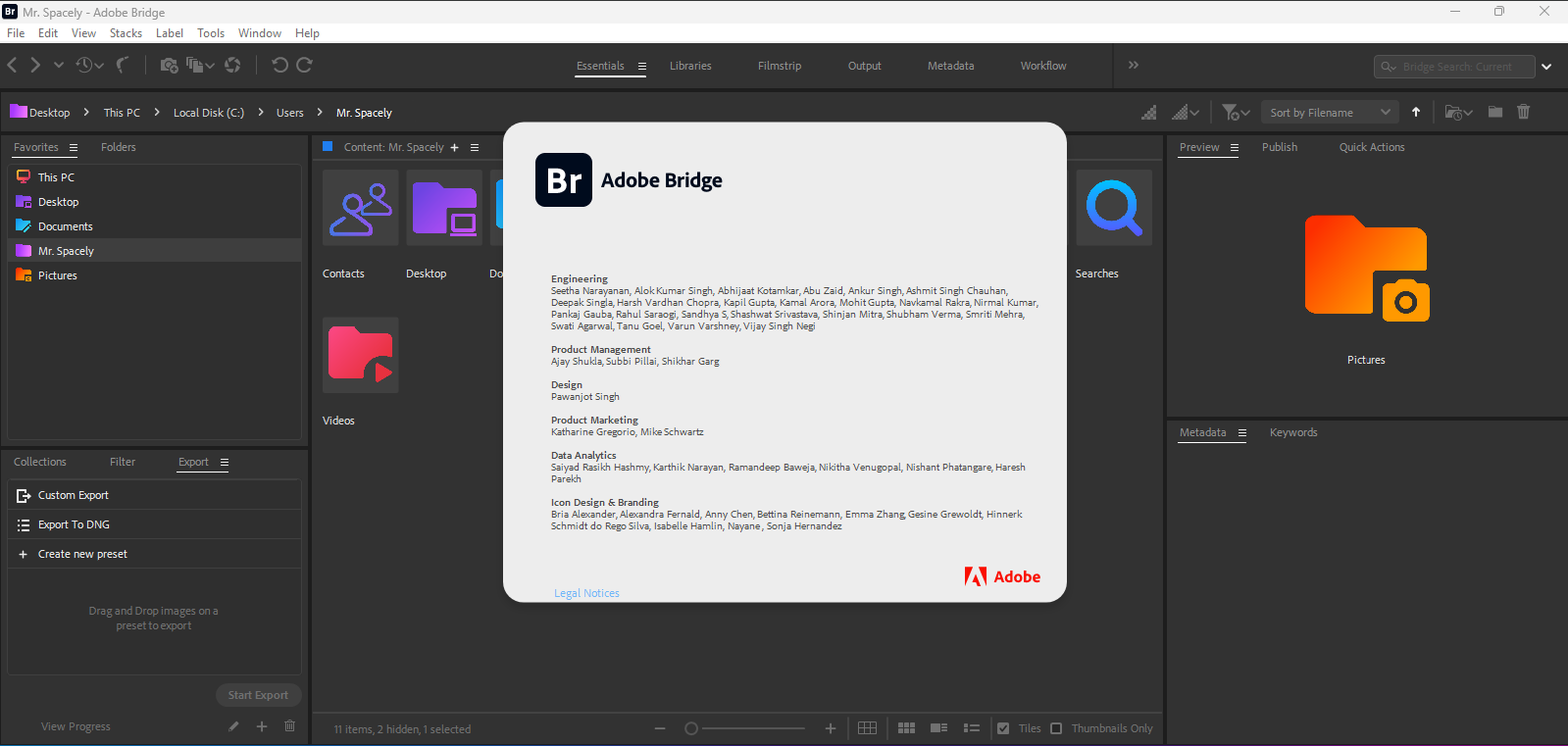Image resolution: width=1568 pixels, height=746 pixels.
Task: Uncheck the Tiles checkbox
Action: [1003, 728]
